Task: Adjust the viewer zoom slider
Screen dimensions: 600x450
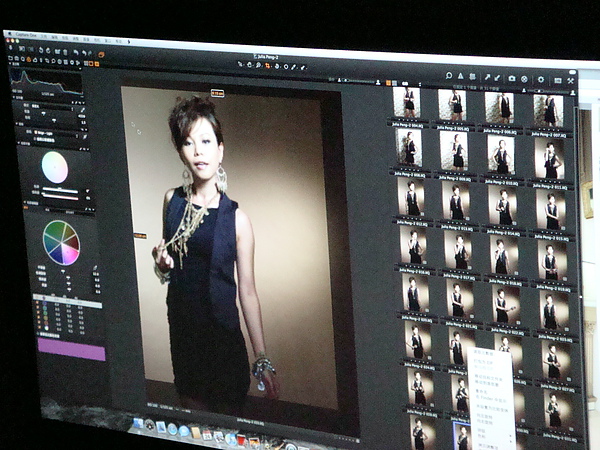Action: click(x=359, y=81)
